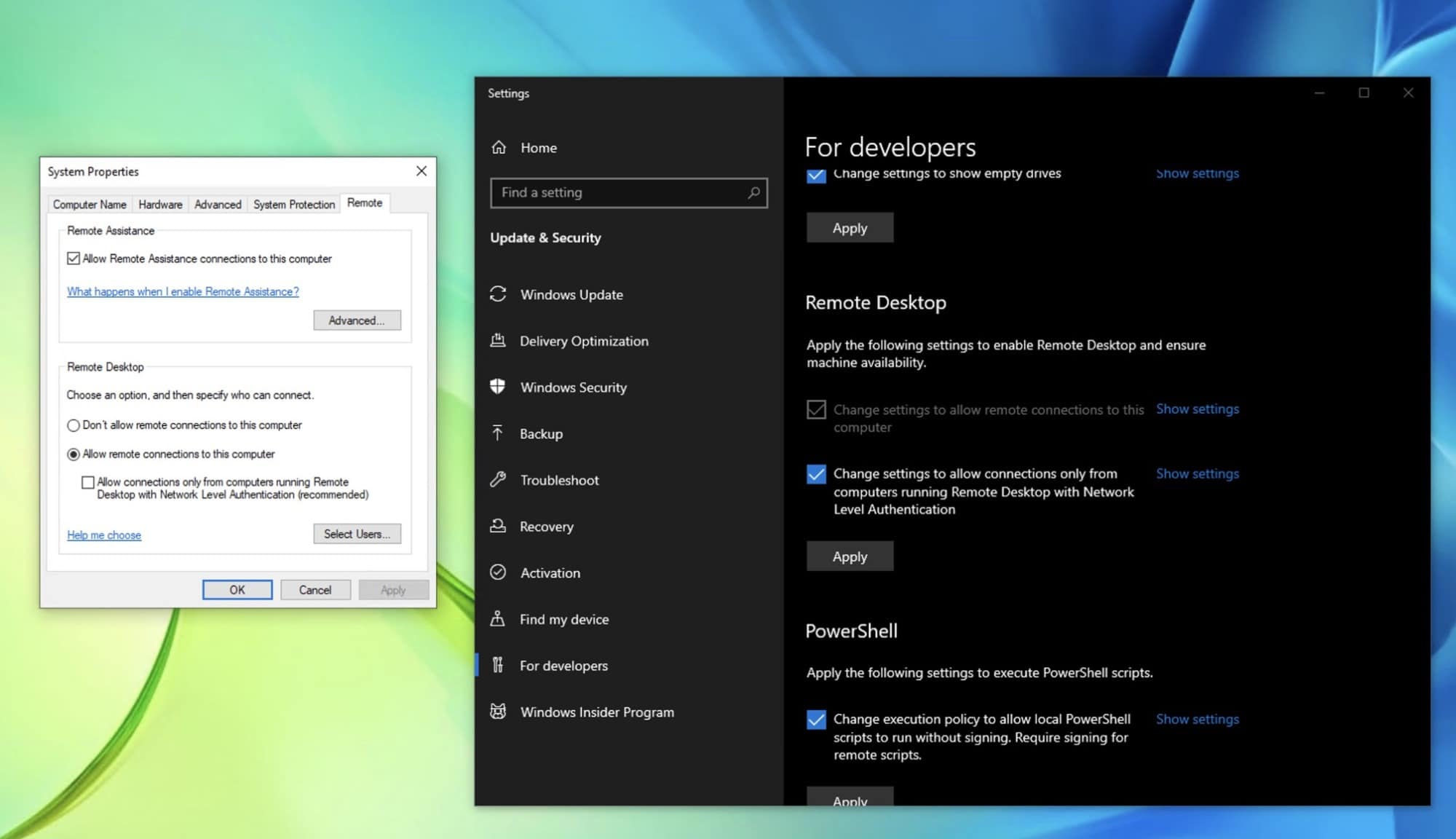Click the Remote Desktop section heading
Screen dimensions: 1456x839
click(876, 303)
